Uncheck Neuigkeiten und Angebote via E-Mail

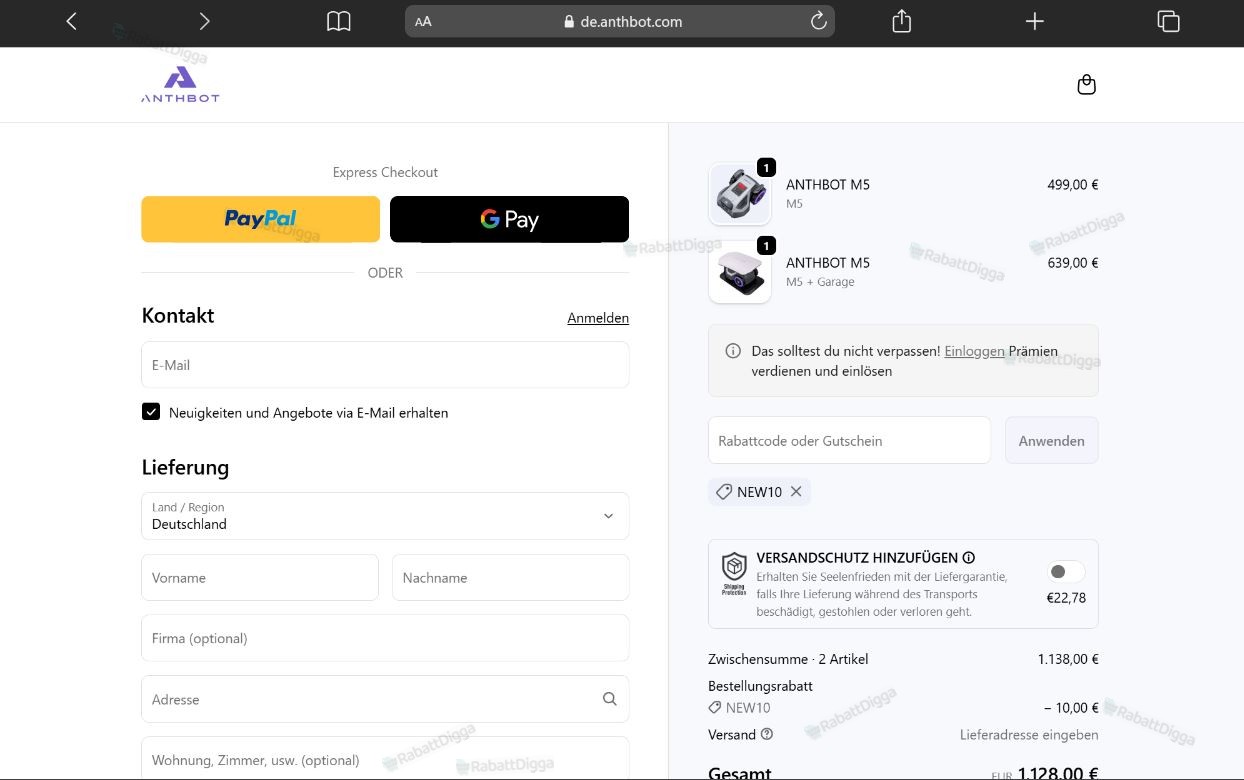coord(151,411)
